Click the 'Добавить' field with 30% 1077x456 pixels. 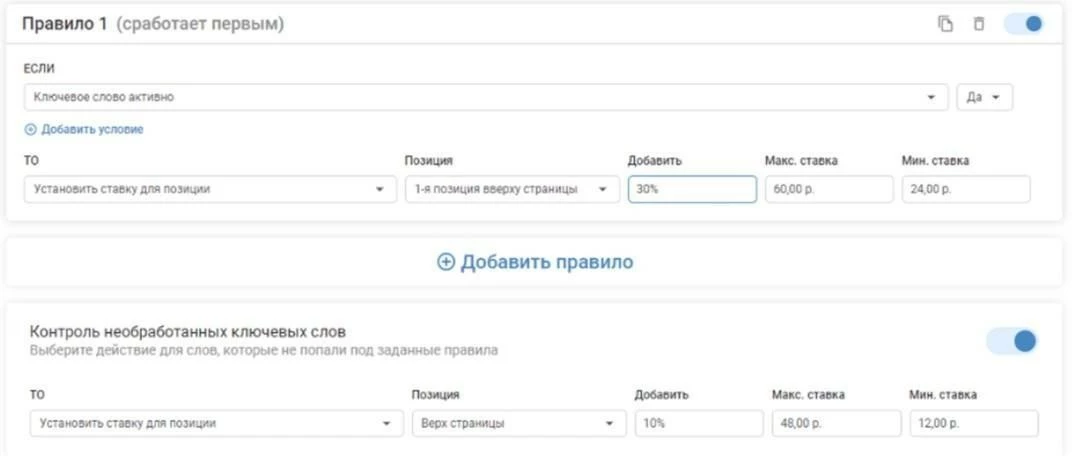click(x=692, y=190)
